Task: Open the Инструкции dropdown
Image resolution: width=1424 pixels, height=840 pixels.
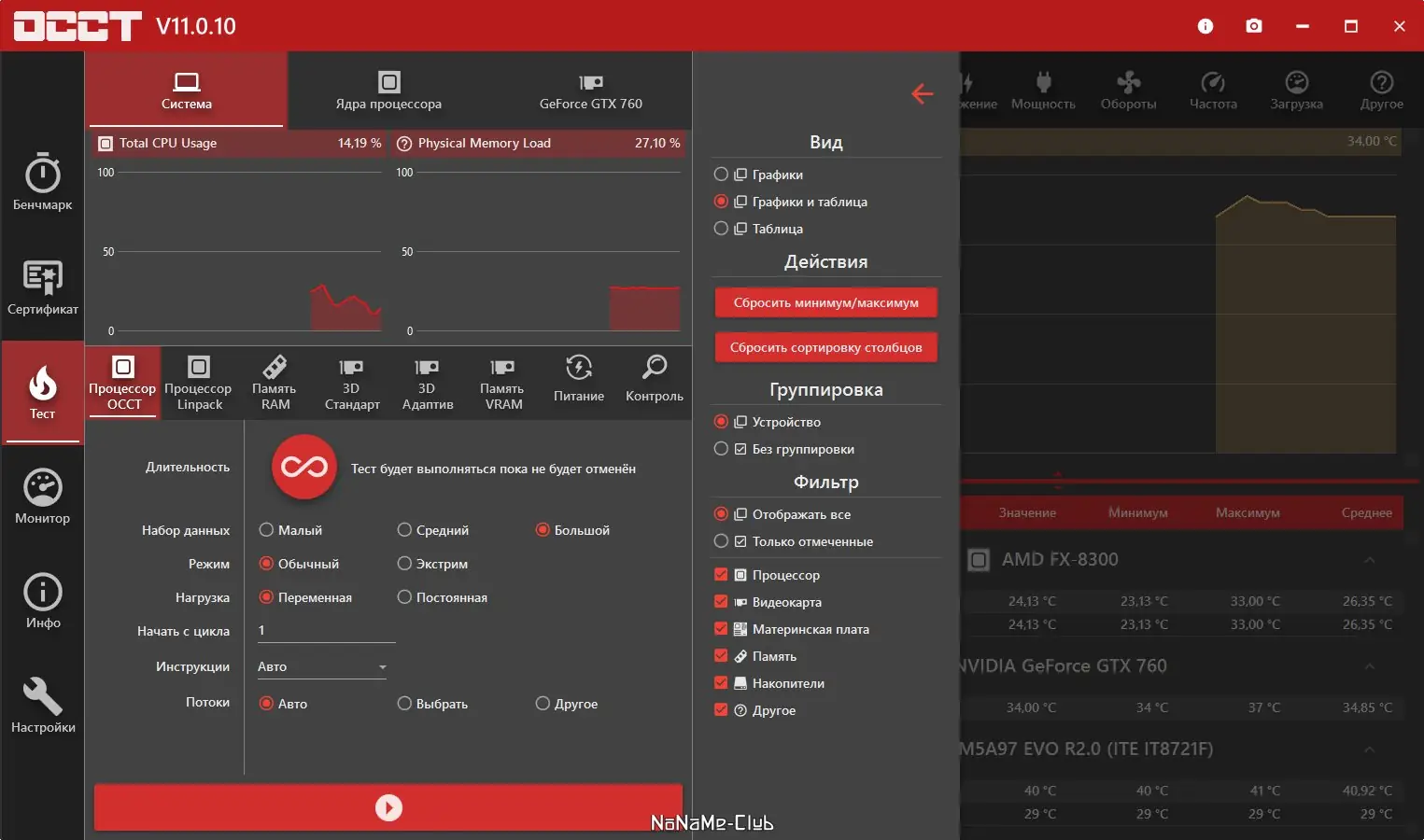Action: [x=322, y=666]
